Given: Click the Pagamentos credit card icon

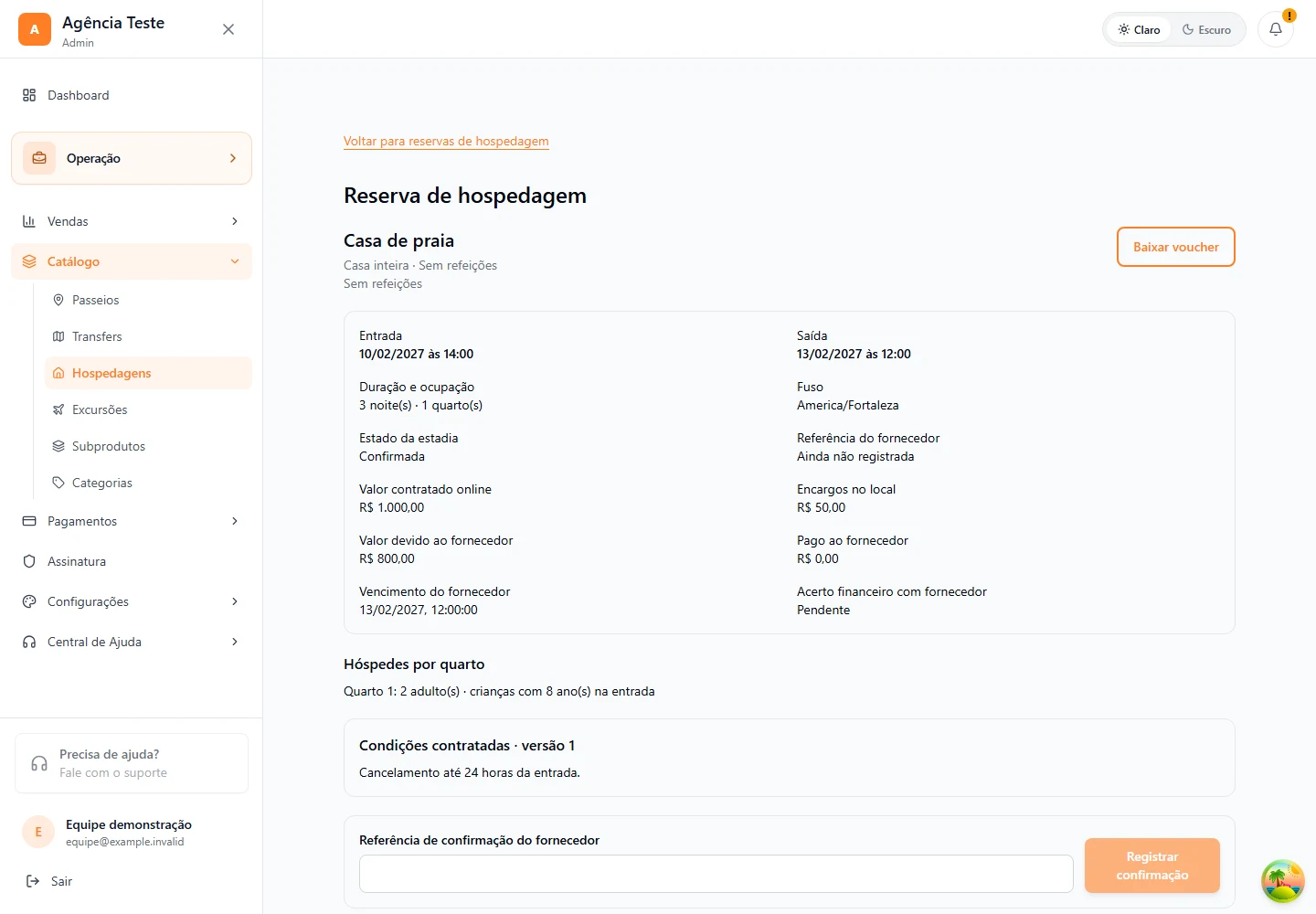Looking at the screenshot, I should click(x=29, y=521).
